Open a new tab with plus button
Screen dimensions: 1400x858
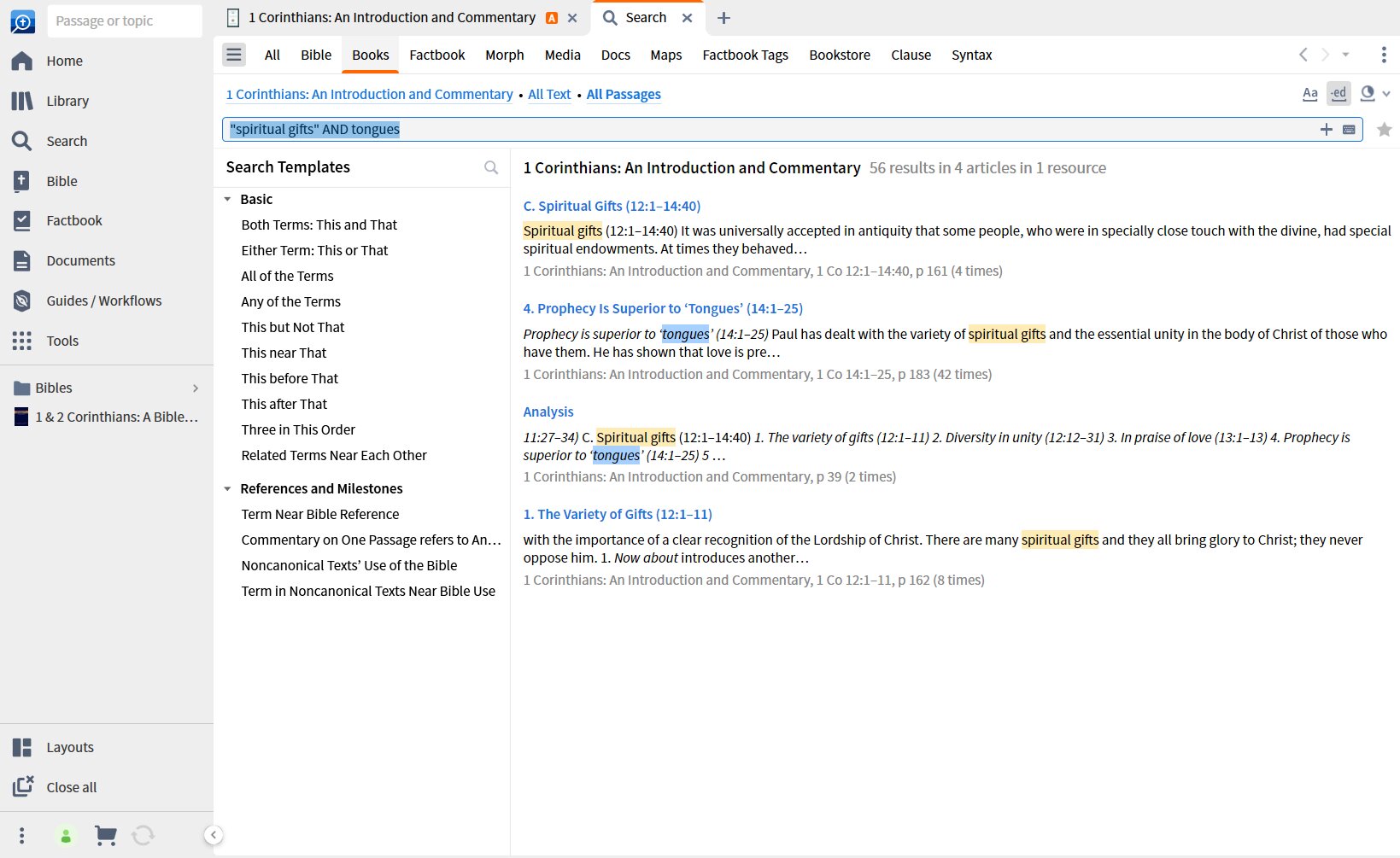coord(723,18)
